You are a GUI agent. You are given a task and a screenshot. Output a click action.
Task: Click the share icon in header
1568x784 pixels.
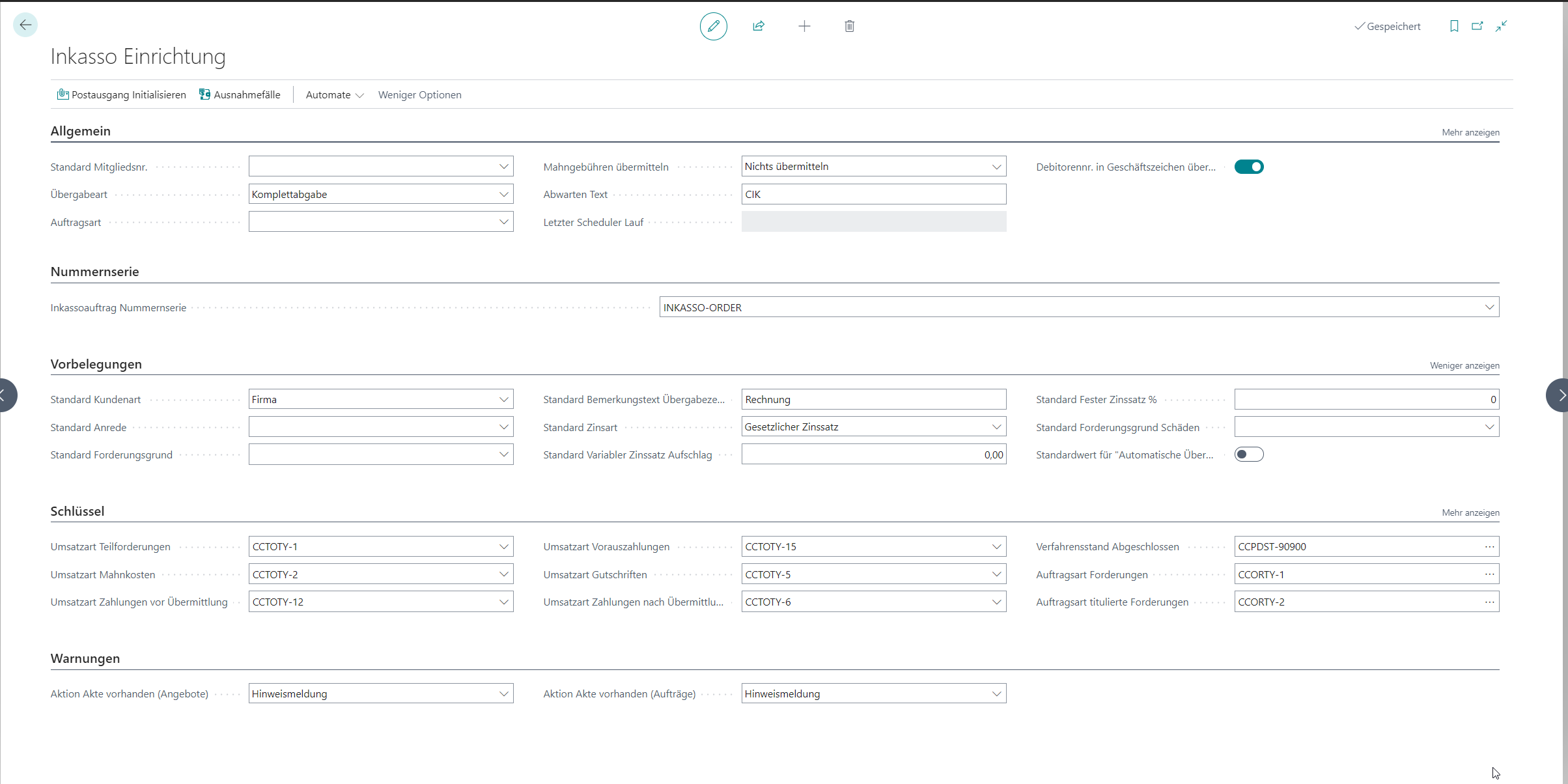coord(759,26)
